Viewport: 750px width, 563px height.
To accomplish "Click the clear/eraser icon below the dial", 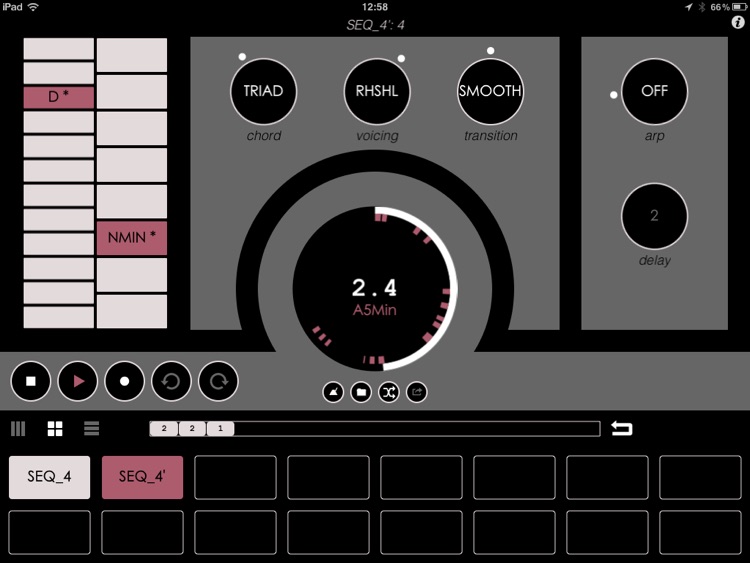I will 333,393.
